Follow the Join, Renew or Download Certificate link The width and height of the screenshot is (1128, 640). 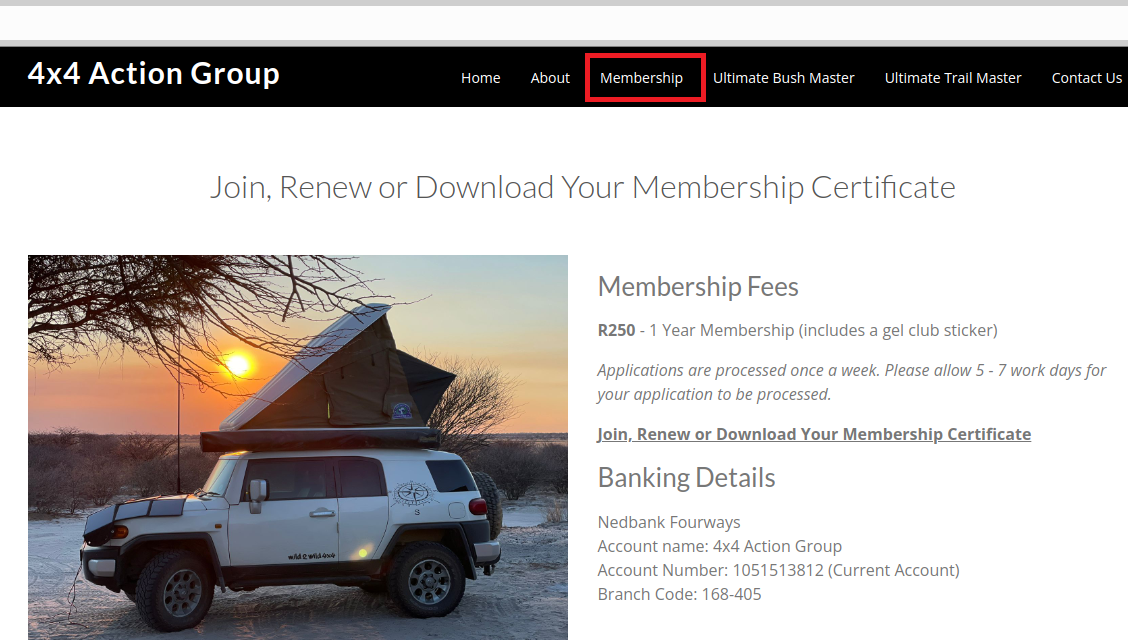coord(814,434)
